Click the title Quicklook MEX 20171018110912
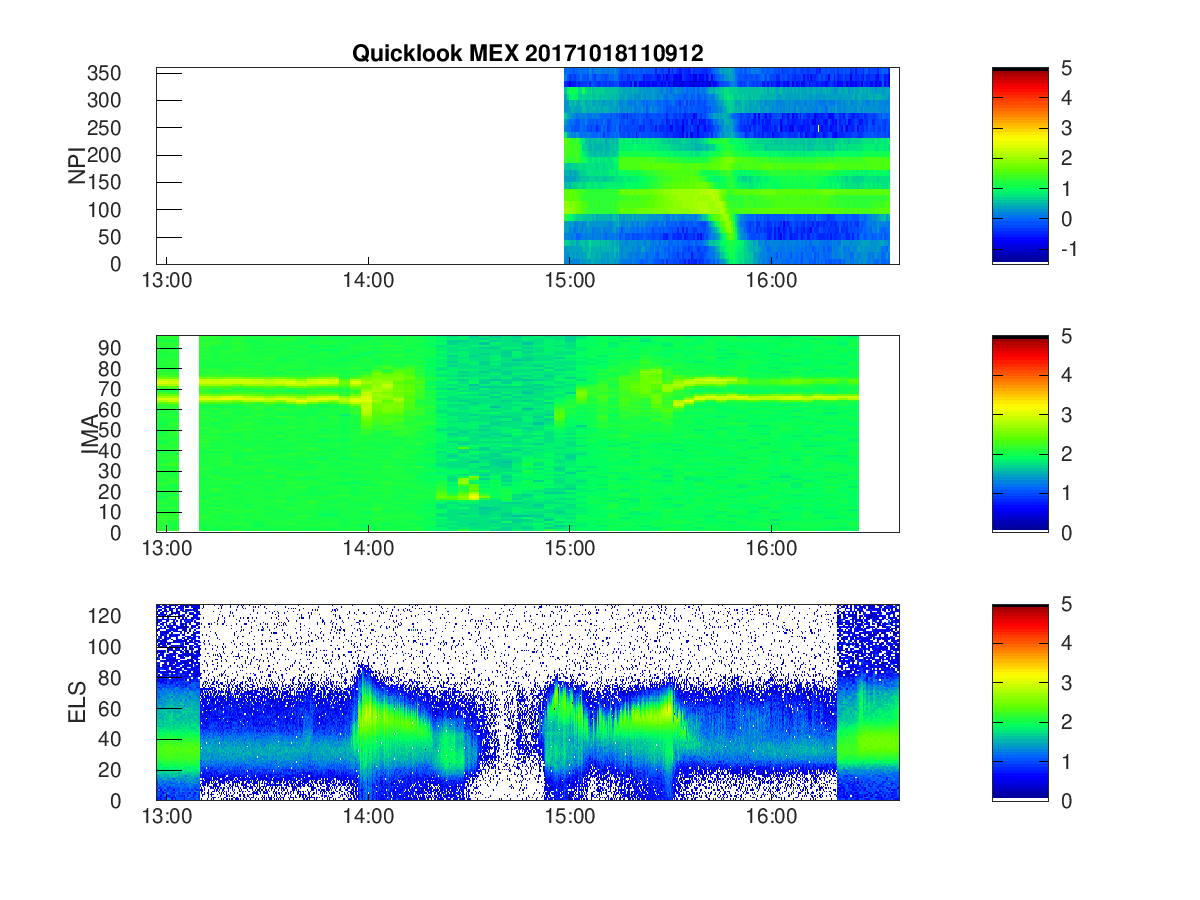Image resolution: width=1200 pixels, height=900 pixels. [527, 54]
